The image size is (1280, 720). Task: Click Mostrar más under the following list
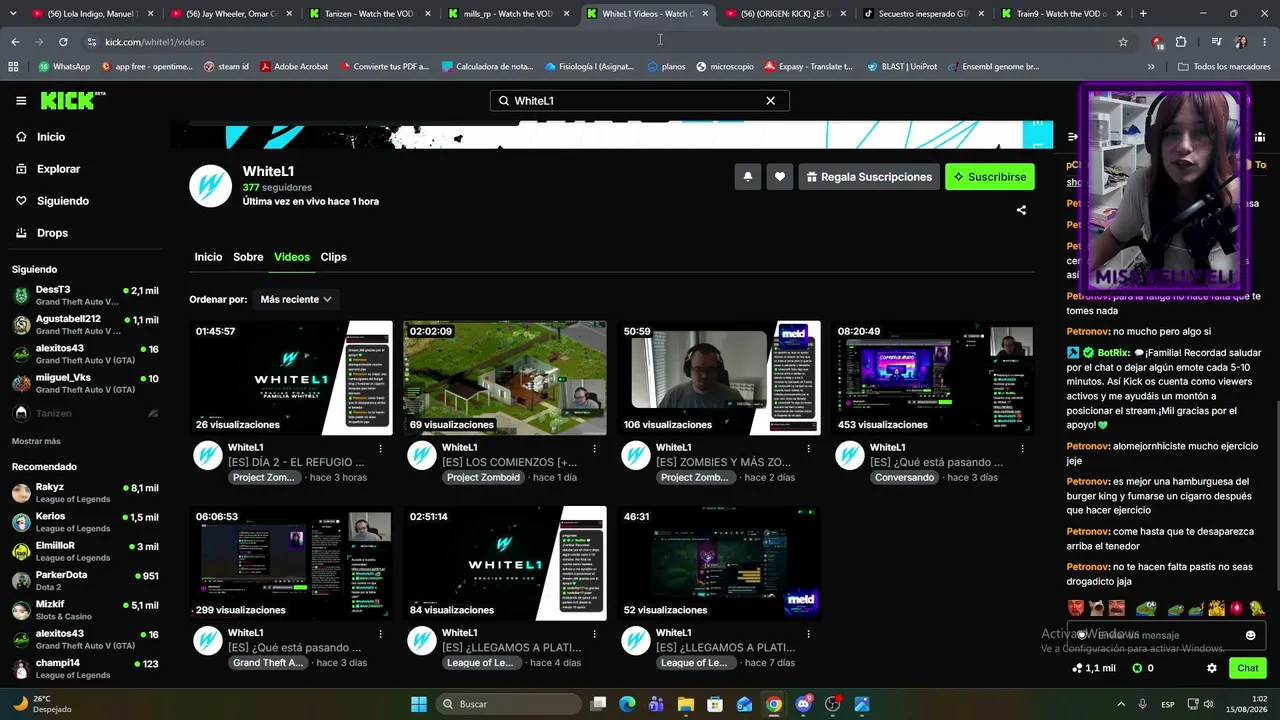[36, 441]
